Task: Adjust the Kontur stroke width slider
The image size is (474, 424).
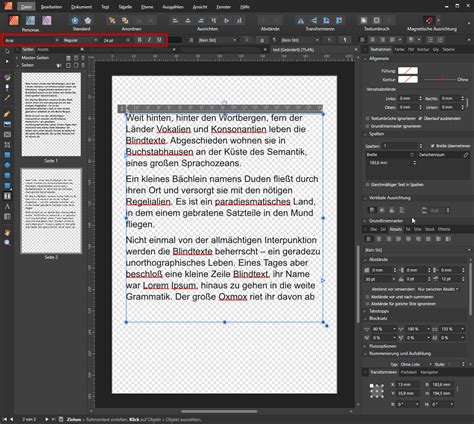Action: coord(439,80)
